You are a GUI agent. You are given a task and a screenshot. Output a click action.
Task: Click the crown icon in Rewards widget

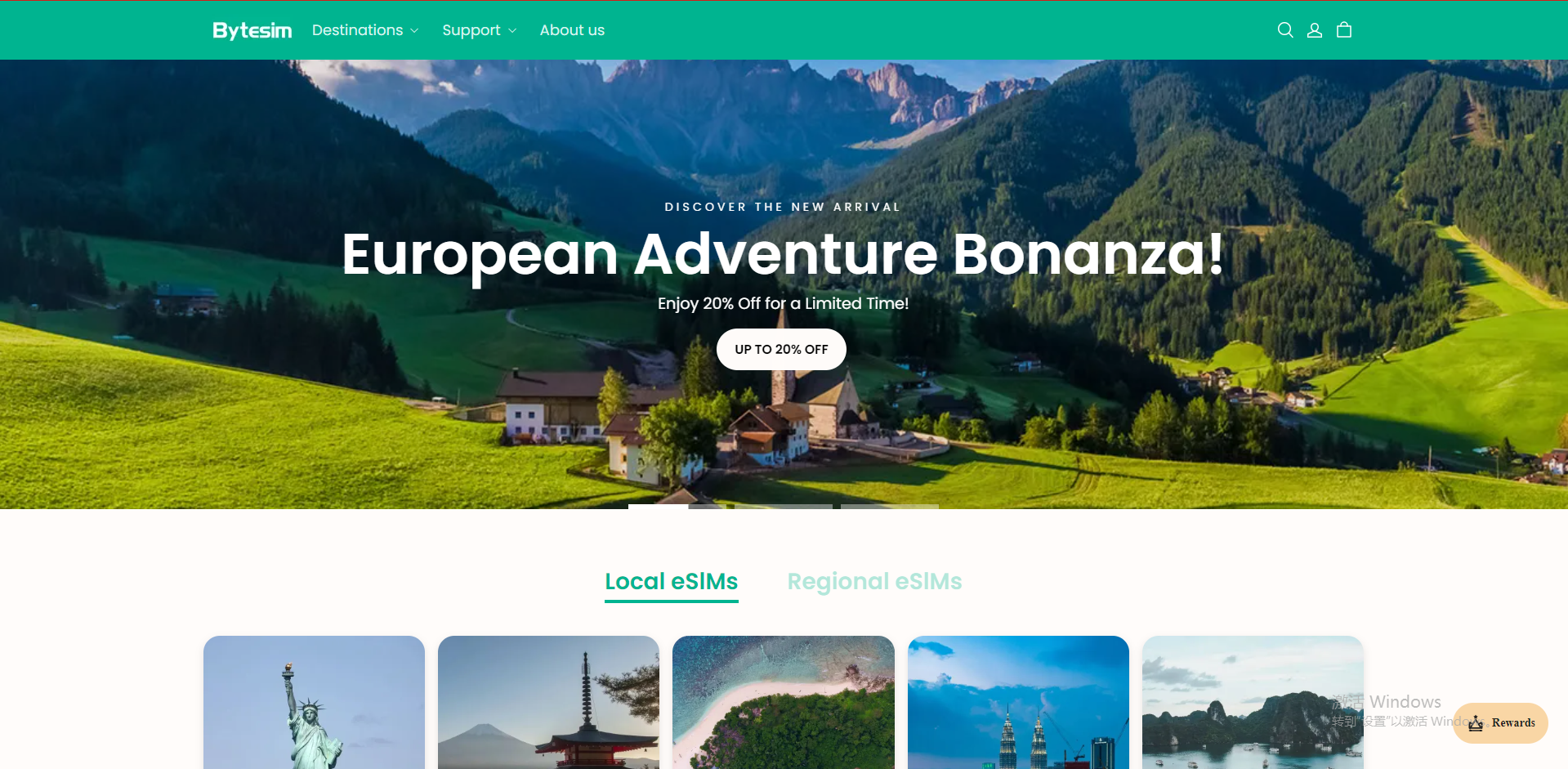(x=1476, y=723)
